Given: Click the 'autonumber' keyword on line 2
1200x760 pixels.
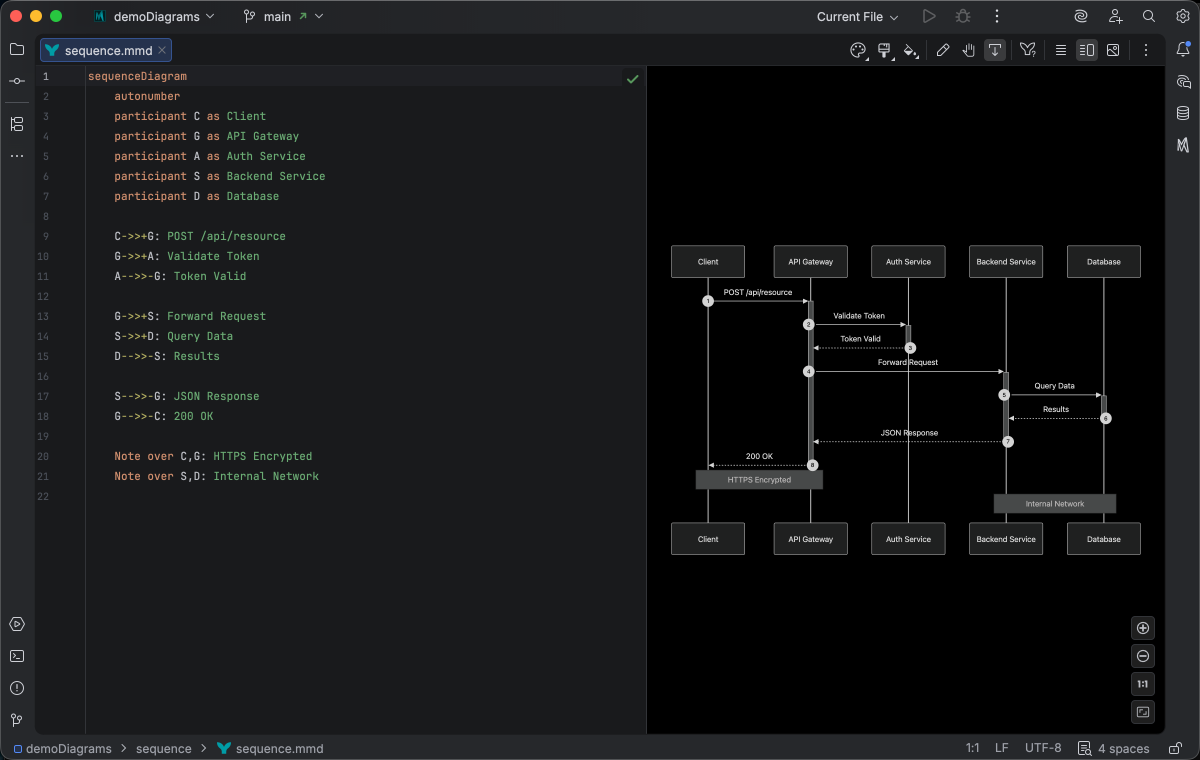Looking at the screenshot, I should 147,96.
